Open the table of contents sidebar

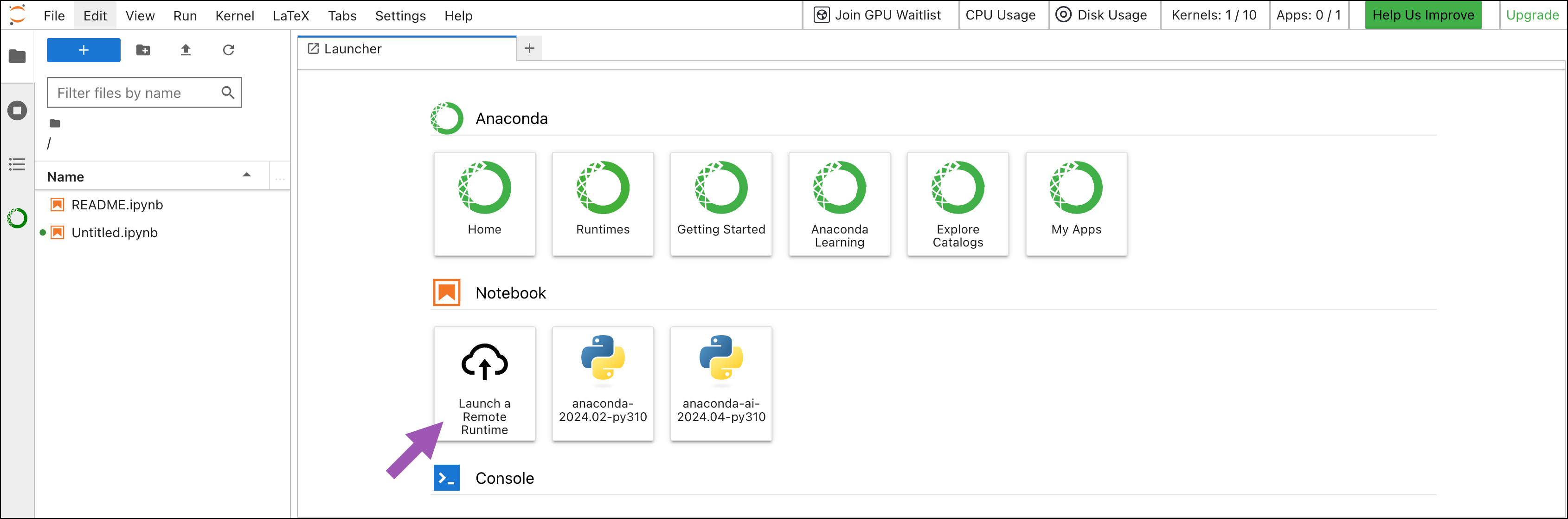coord(17,164)
